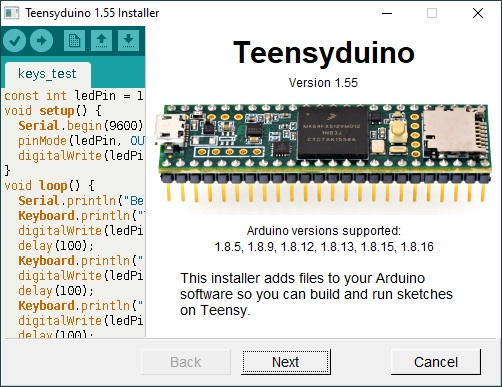The width and height of the screenshot is (502, 387).
Task: Click the Teensyduino installer title bar icon
Action: point(12,13)
